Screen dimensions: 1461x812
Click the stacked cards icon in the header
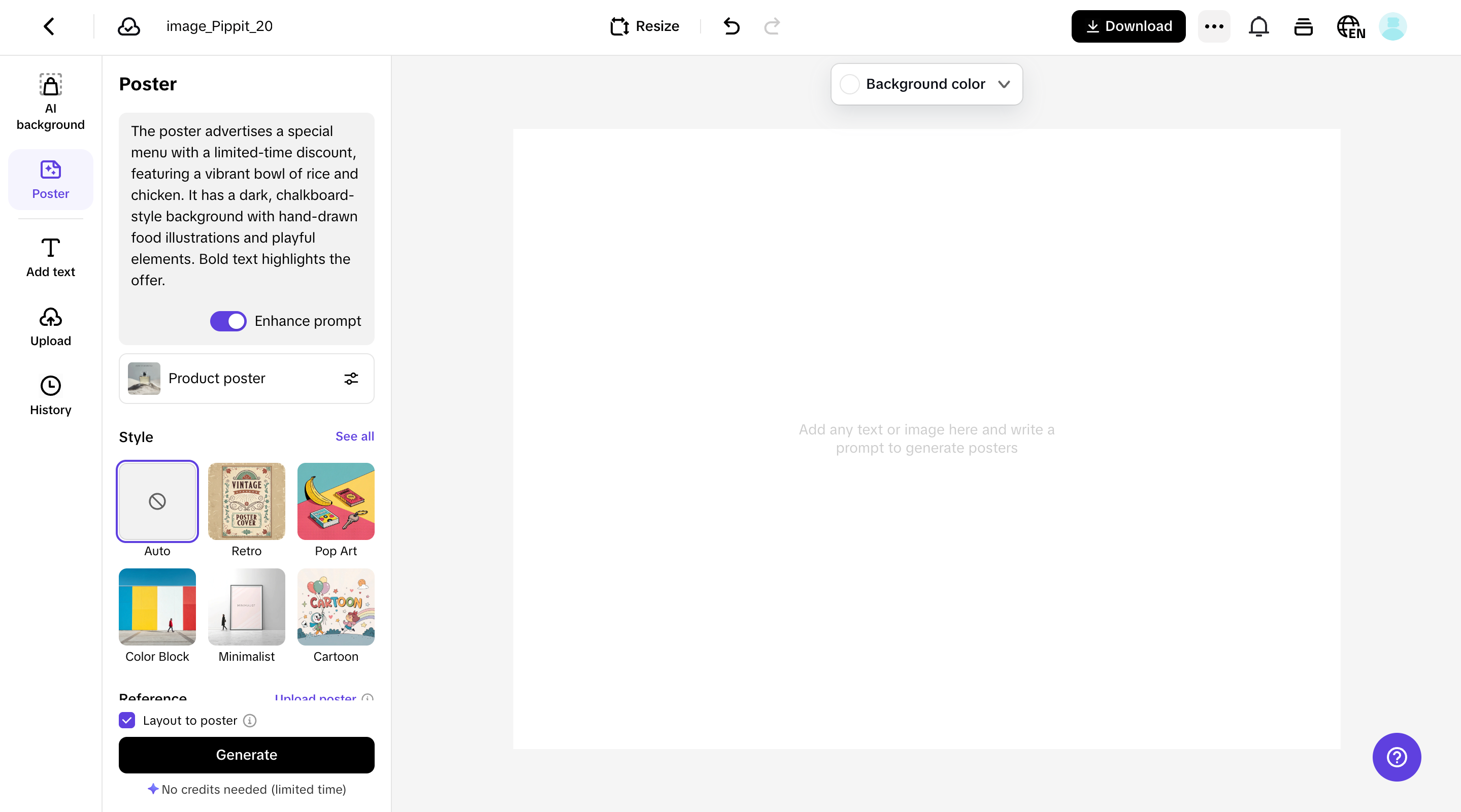click(x=1303, y=26)
